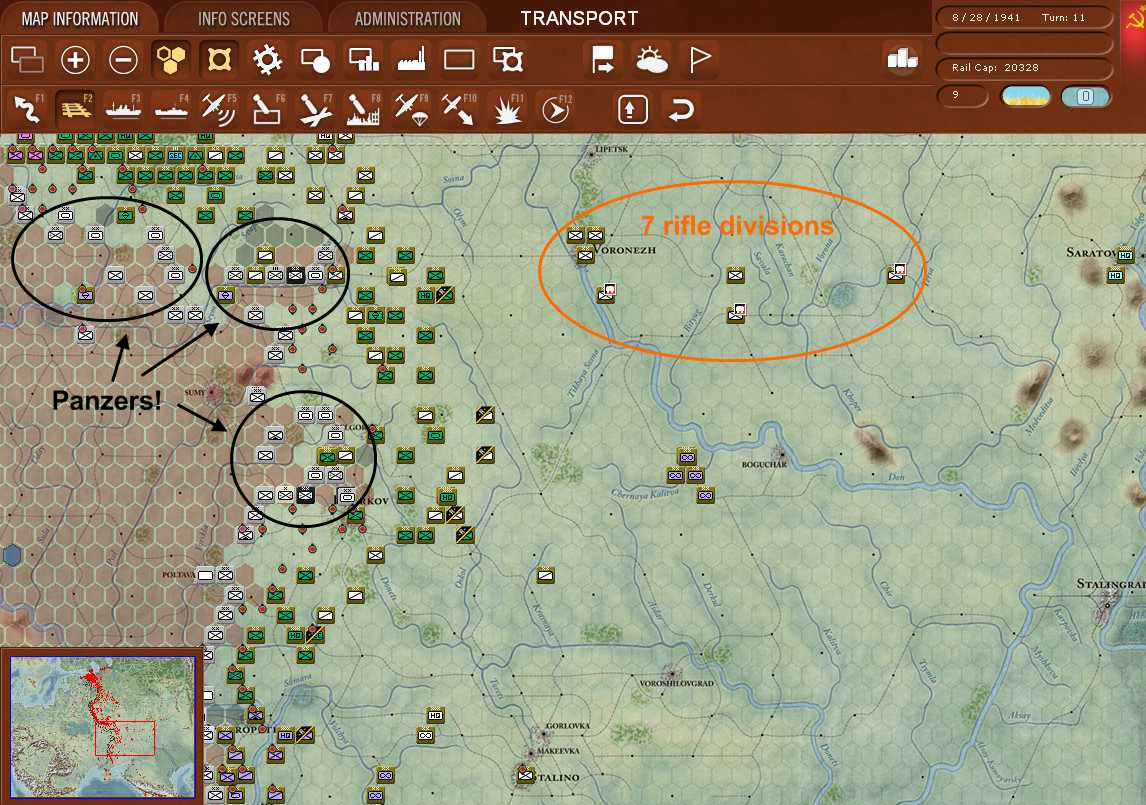Click the Poltava city label
Image resolution: width=1146 pixels, height=805 pixels.
[x=179, y=575]
